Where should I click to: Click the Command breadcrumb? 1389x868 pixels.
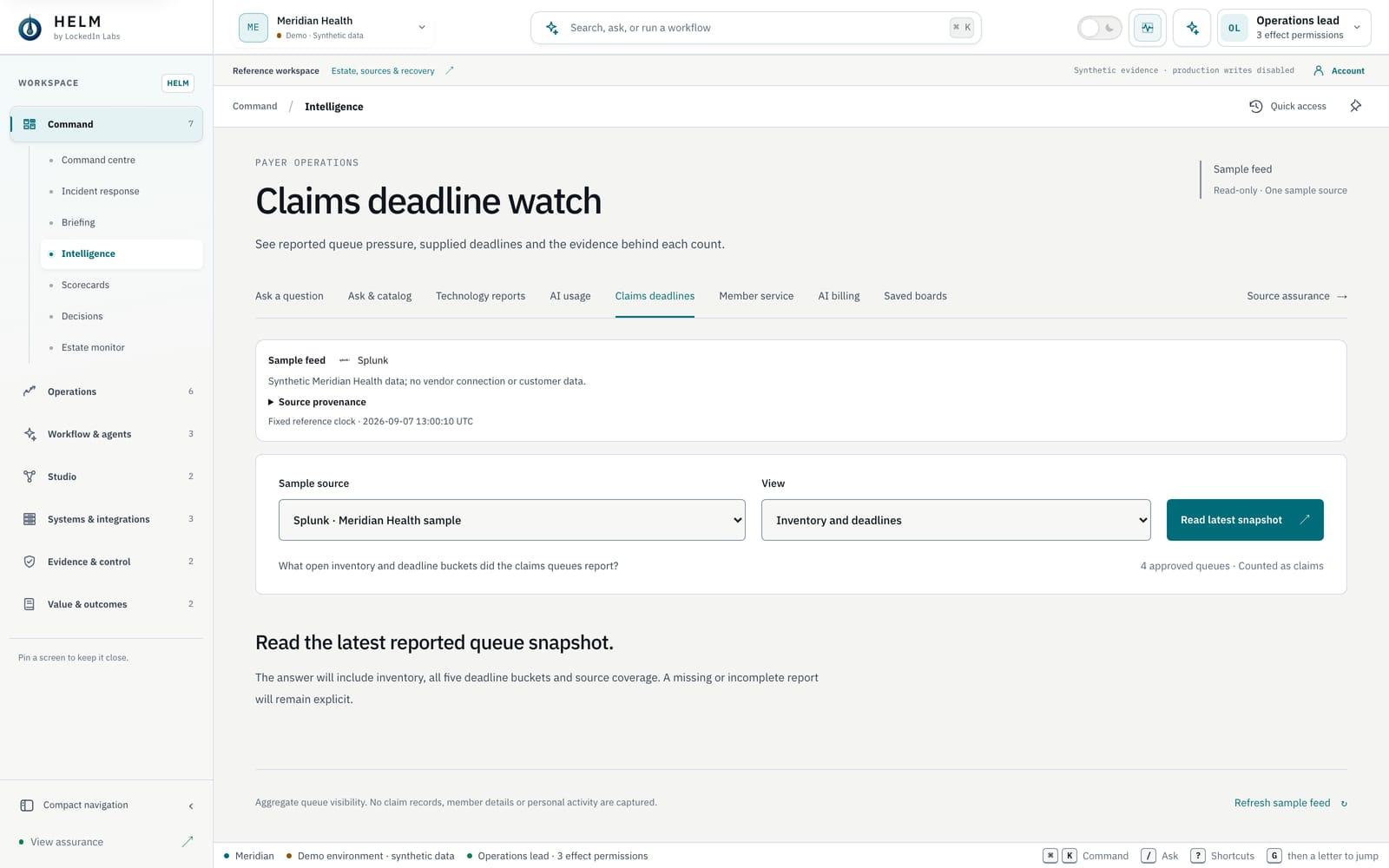tap(254, 106)
